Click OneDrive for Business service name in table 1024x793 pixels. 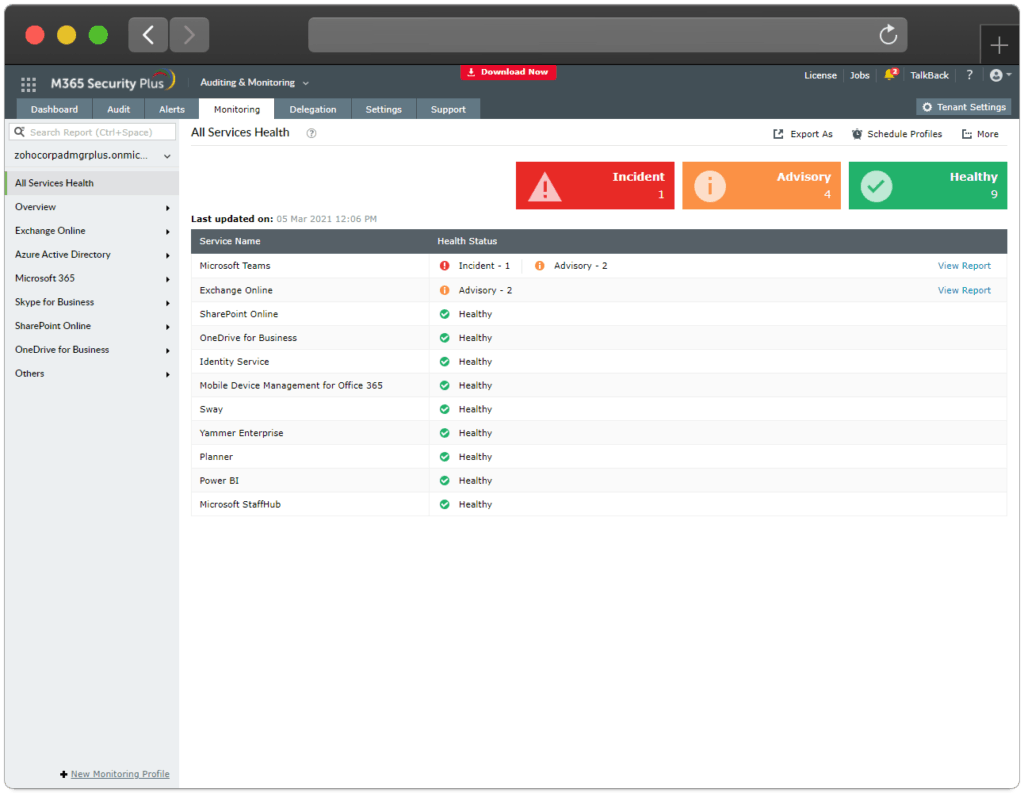[248, 338]
